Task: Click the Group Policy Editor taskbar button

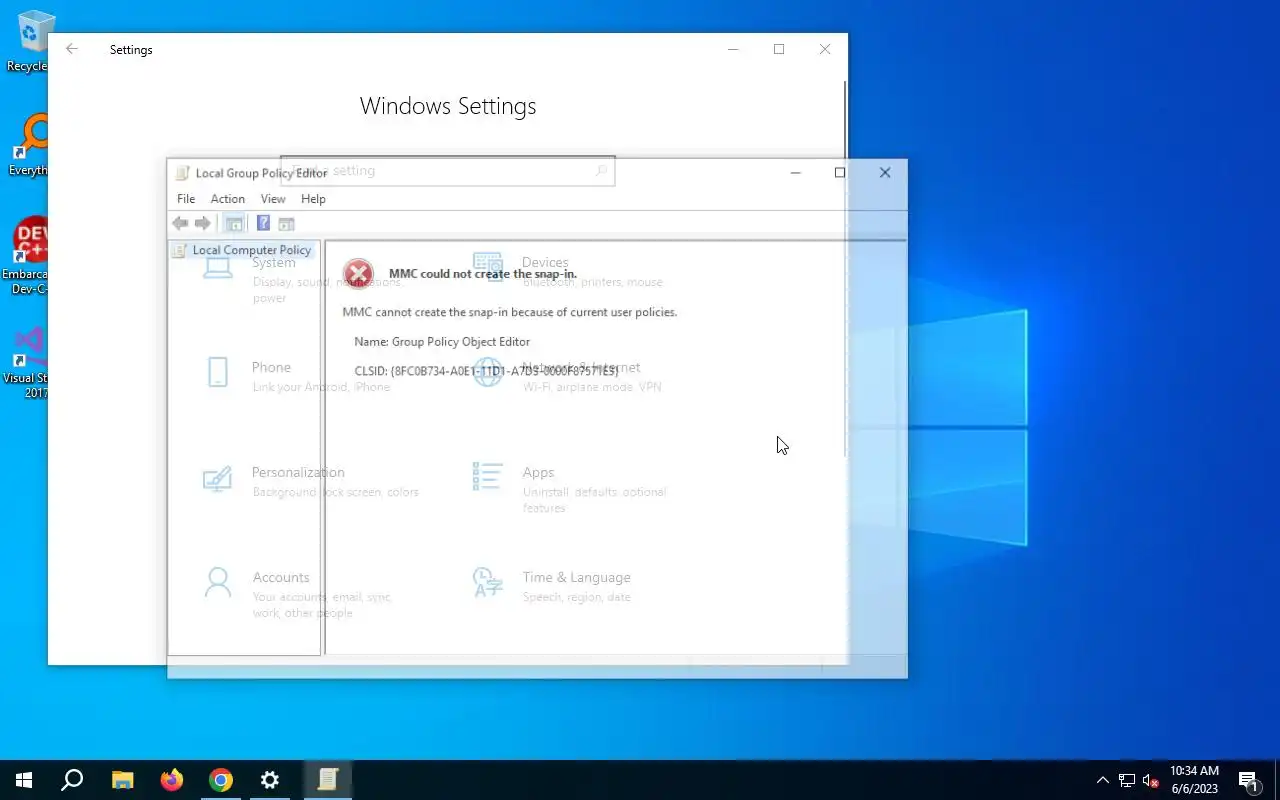Action: pos(328,780)
